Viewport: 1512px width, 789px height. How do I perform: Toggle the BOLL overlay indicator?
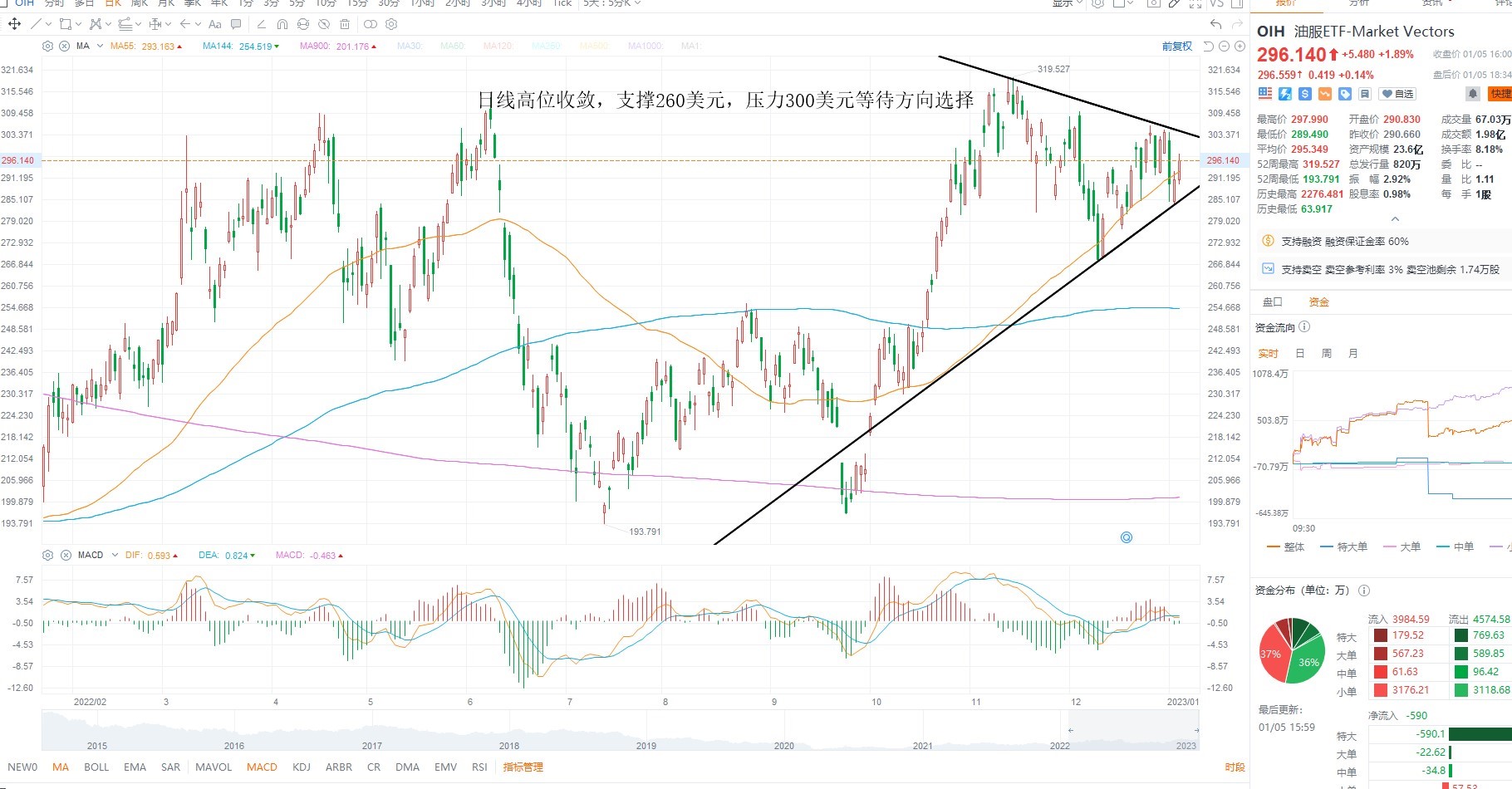pyautogui.click(x=96, y=767)
